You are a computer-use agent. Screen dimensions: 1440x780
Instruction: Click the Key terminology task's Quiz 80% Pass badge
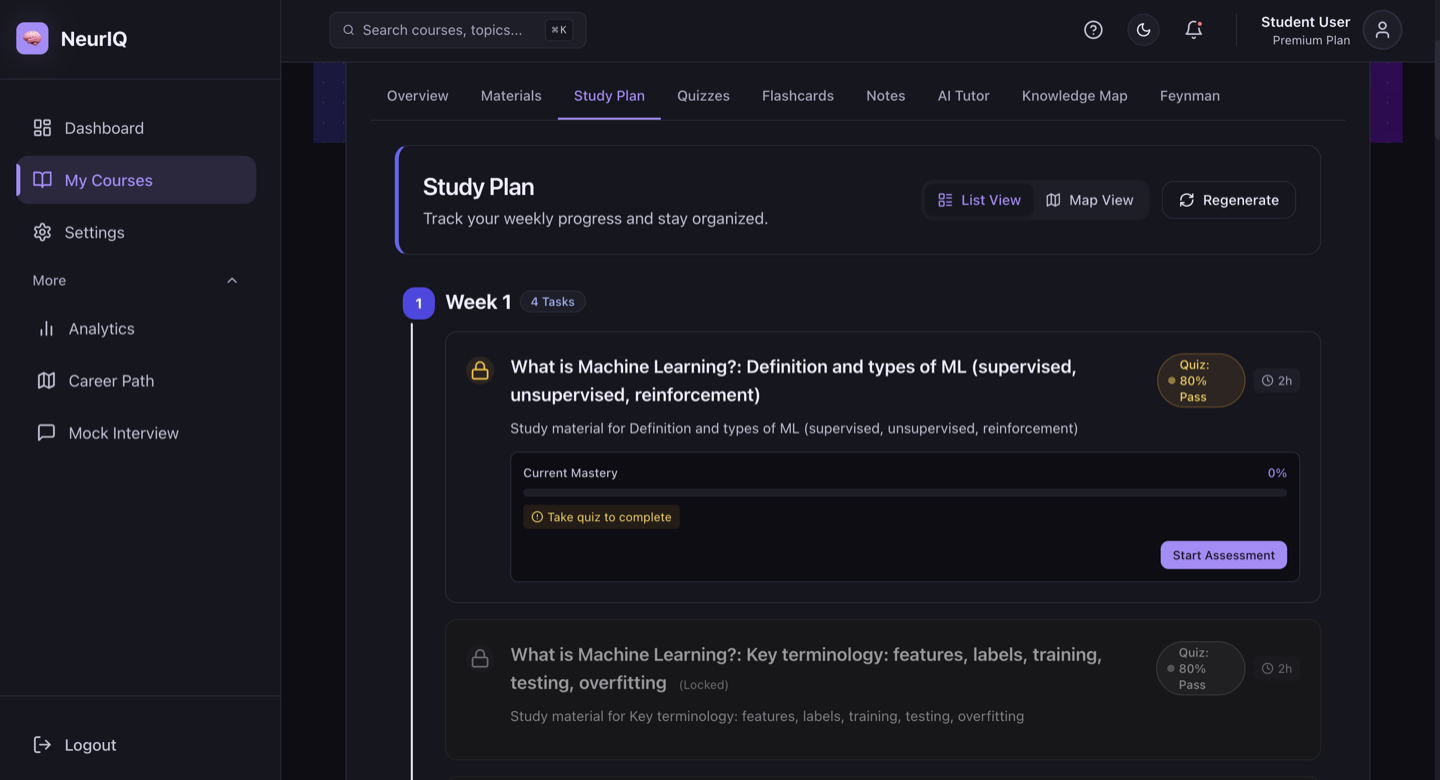tap(1201, 668)
